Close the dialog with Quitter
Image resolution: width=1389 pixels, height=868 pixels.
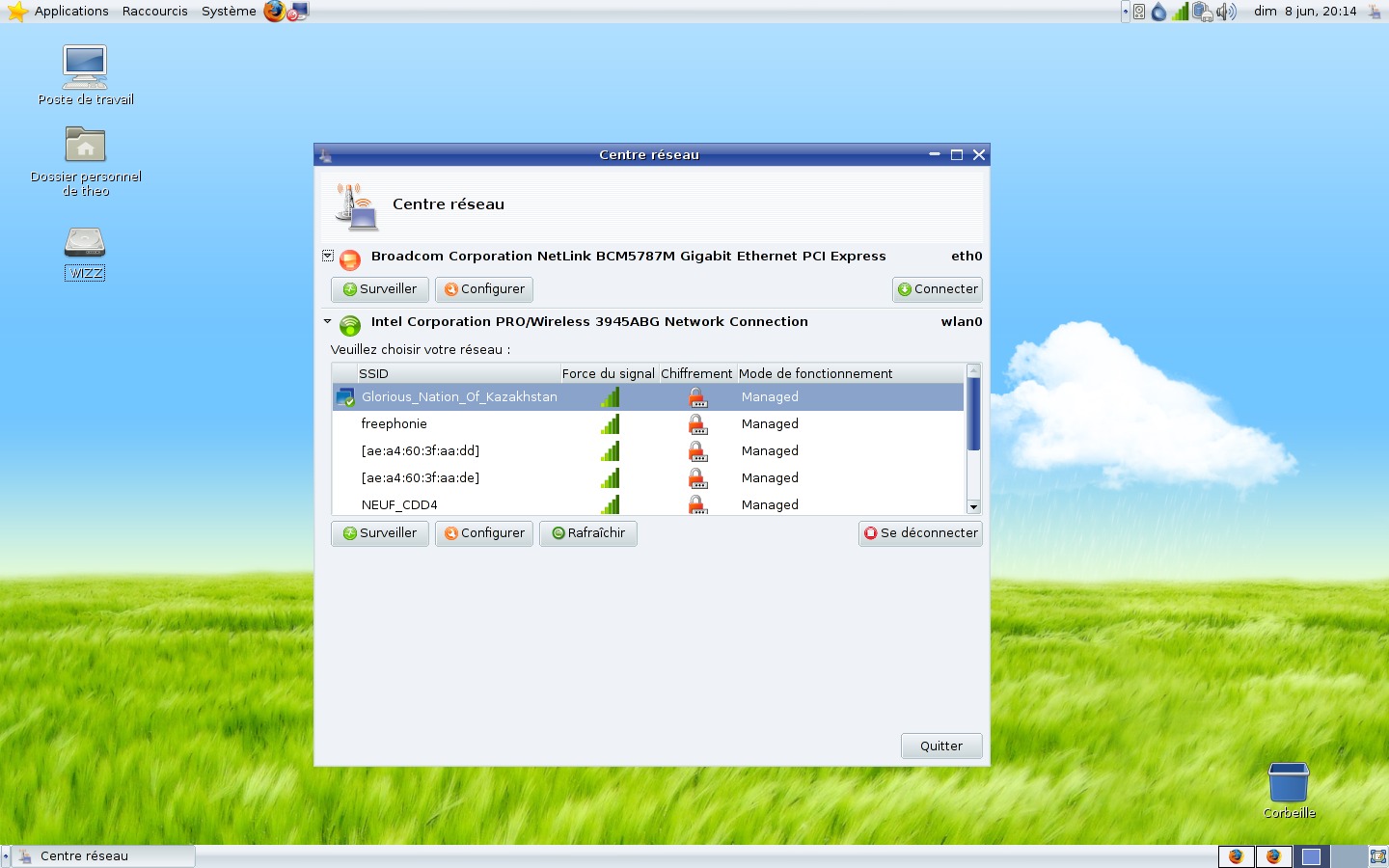click(x=941, y=746)
